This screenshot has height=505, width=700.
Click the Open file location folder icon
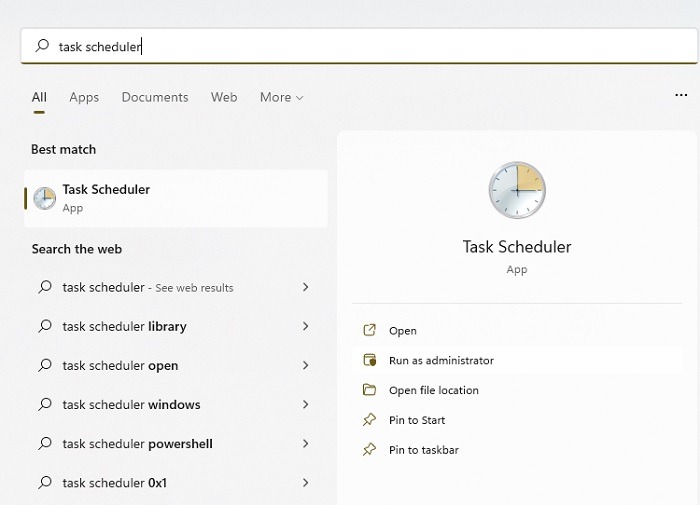tap(370, 389)
